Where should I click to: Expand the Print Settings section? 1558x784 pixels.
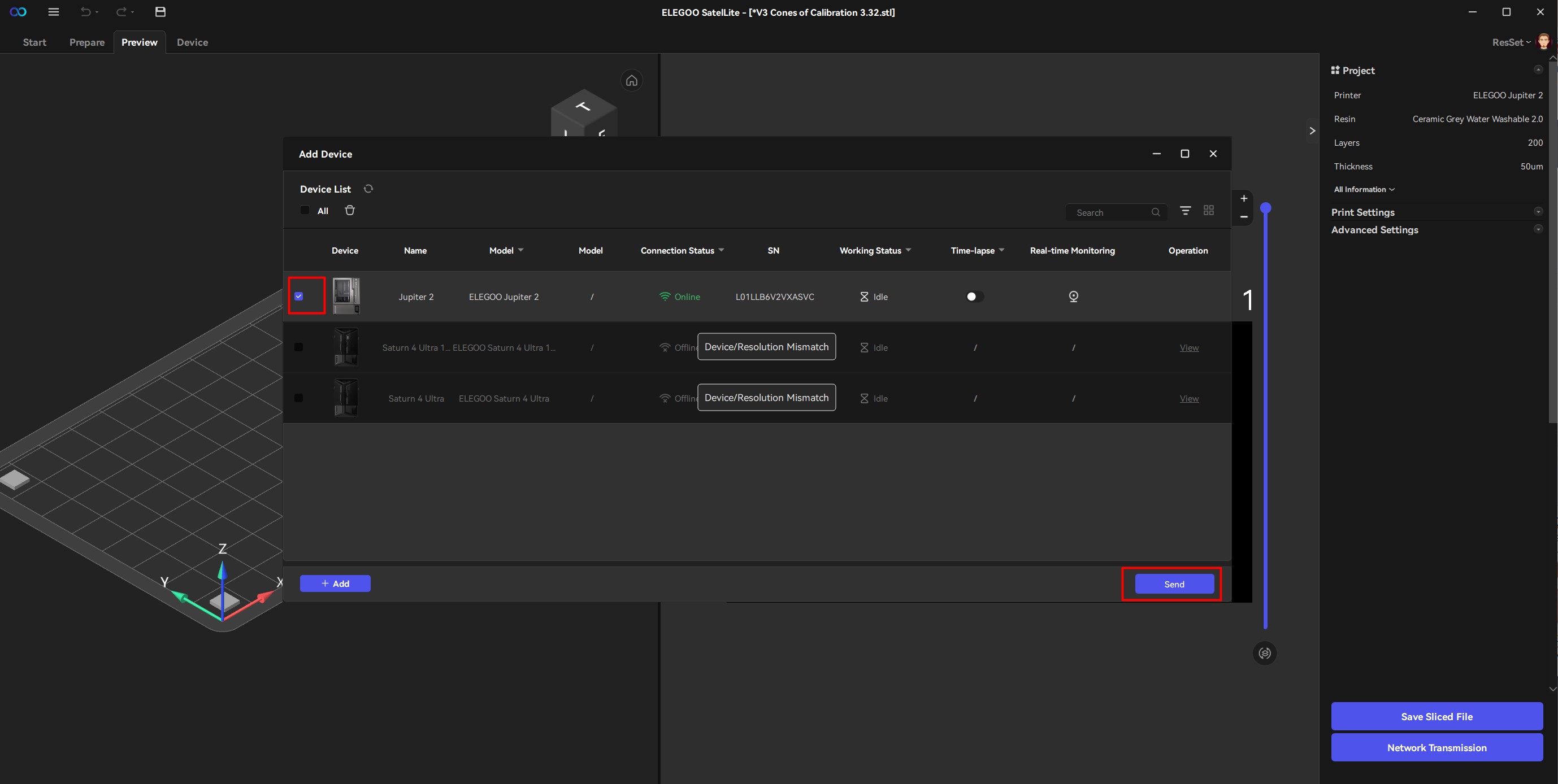click(1538, 212)
